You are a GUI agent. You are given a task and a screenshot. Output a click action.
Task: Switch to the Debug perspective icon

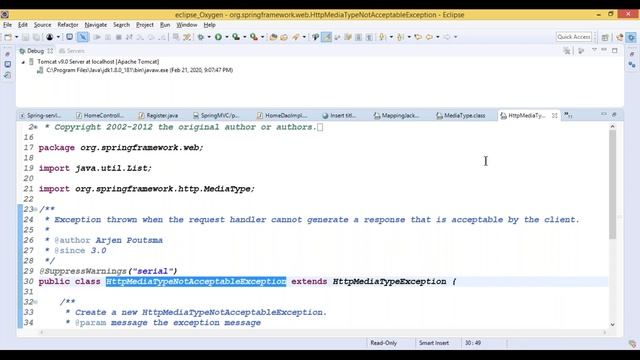tap(631, 37)
